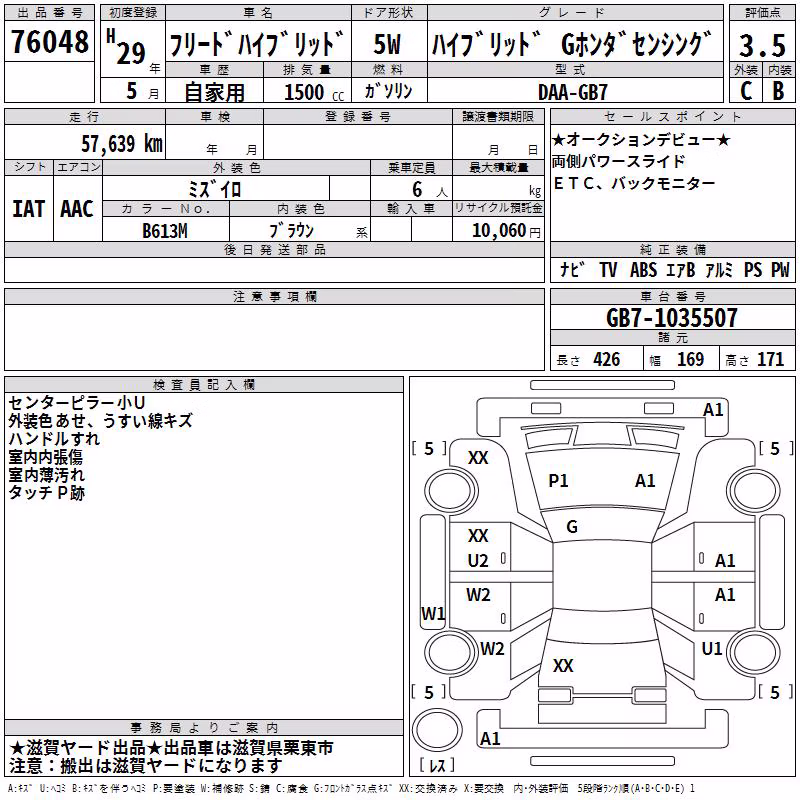This screenshot has width=800, height=800.
Task: Click the lot number 76048
Action: 49,42
